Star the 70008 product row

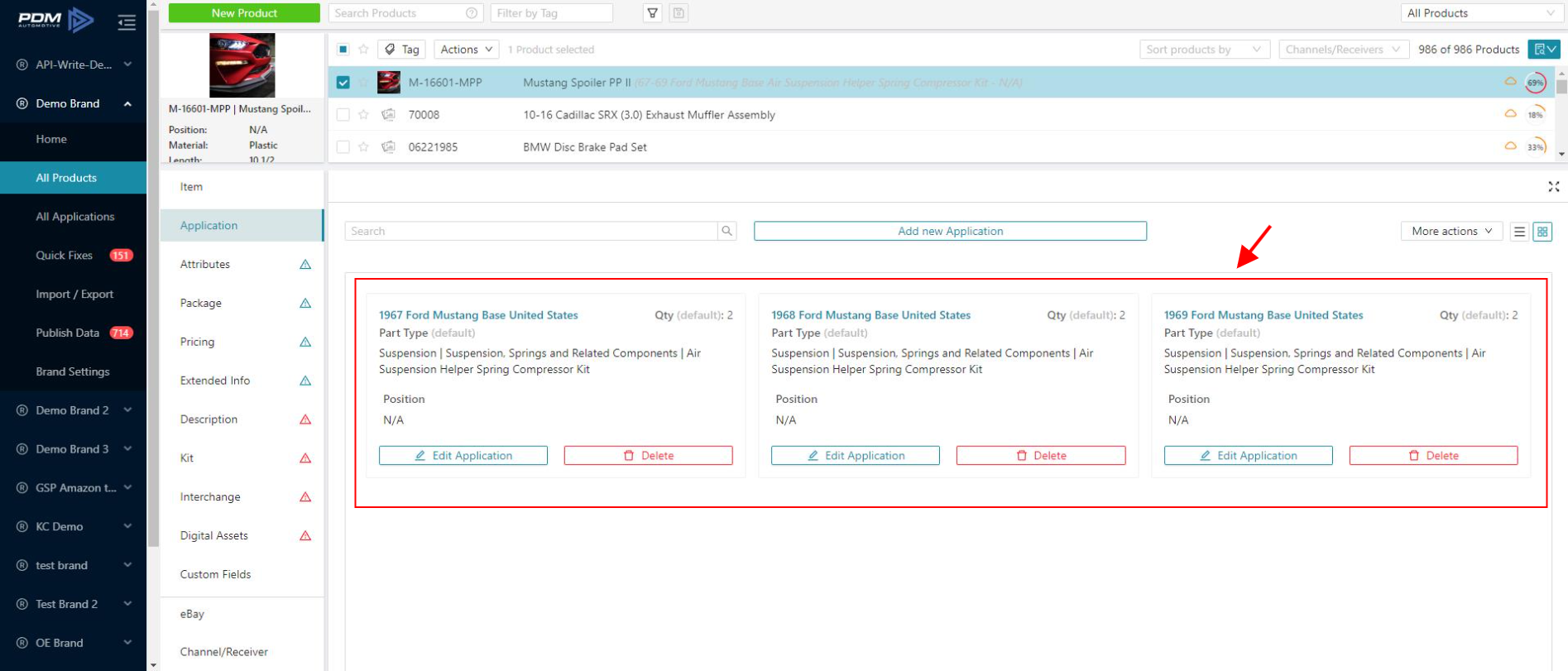(363, 115)
